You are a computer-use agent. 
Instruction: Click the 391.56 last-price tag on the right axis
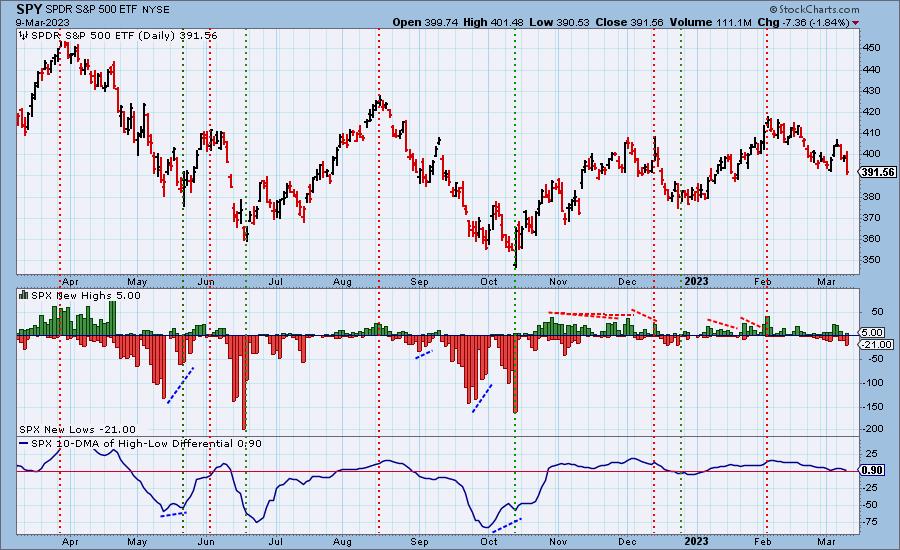click(878, 172)
